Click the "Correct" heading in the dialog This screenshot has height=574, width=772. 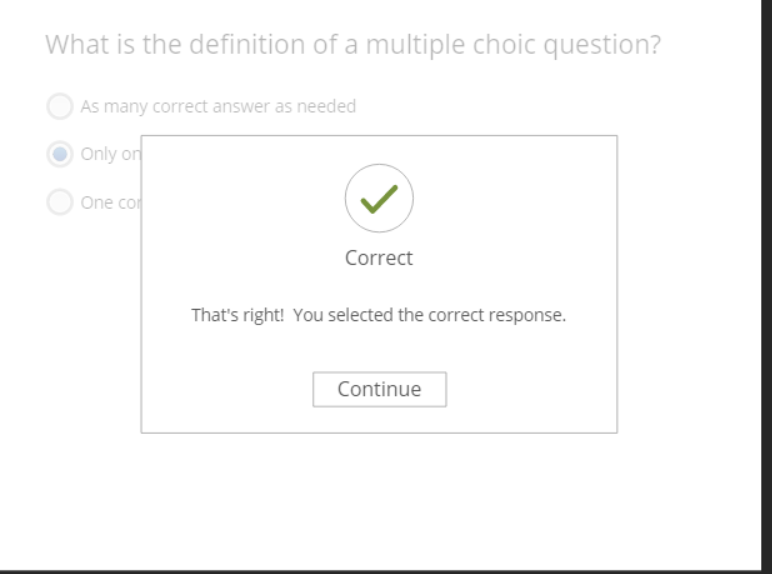coord(379,258)
